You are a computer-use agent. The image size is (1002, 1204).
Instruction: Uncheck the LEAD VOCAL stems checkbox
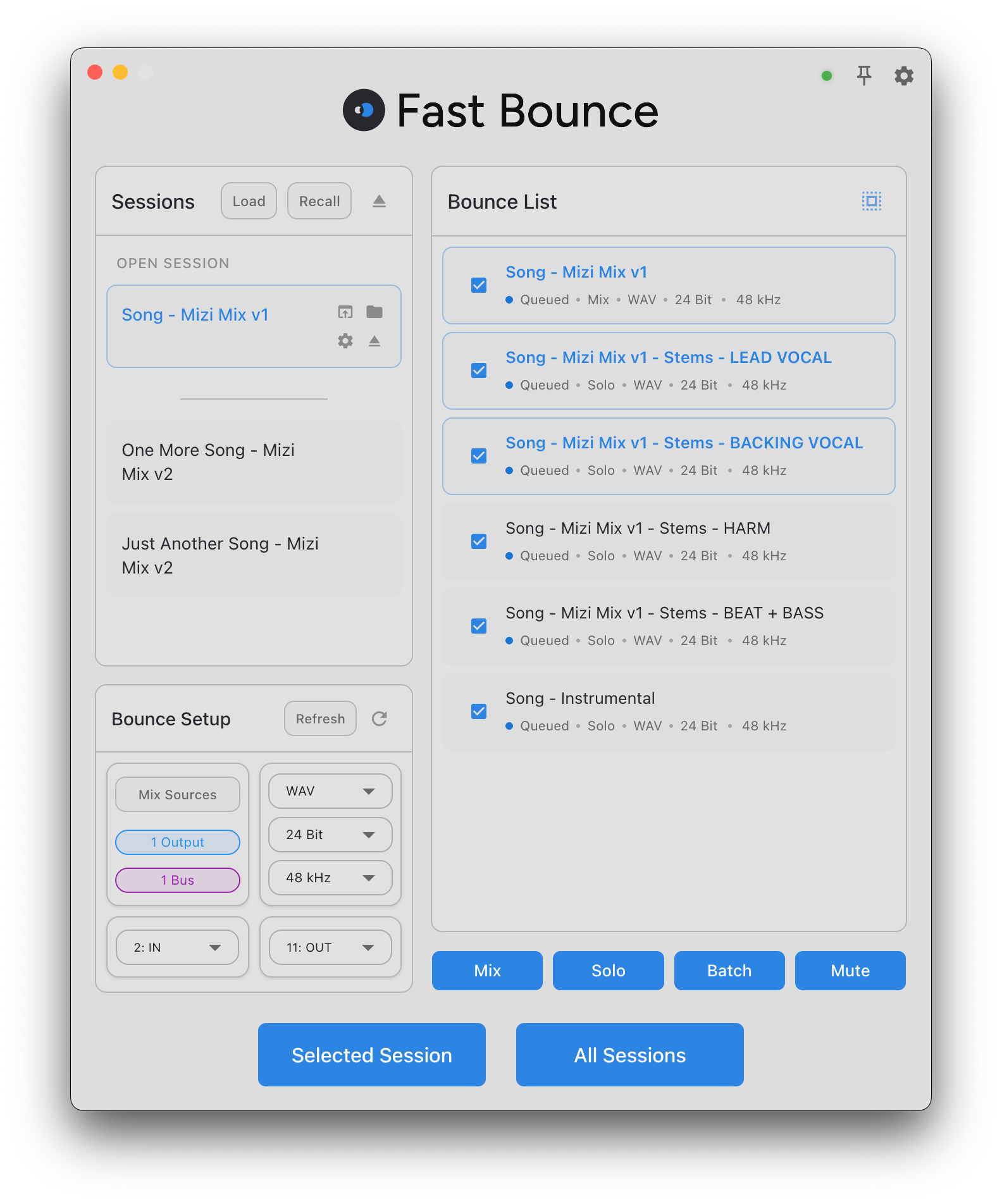click(479, 371)
